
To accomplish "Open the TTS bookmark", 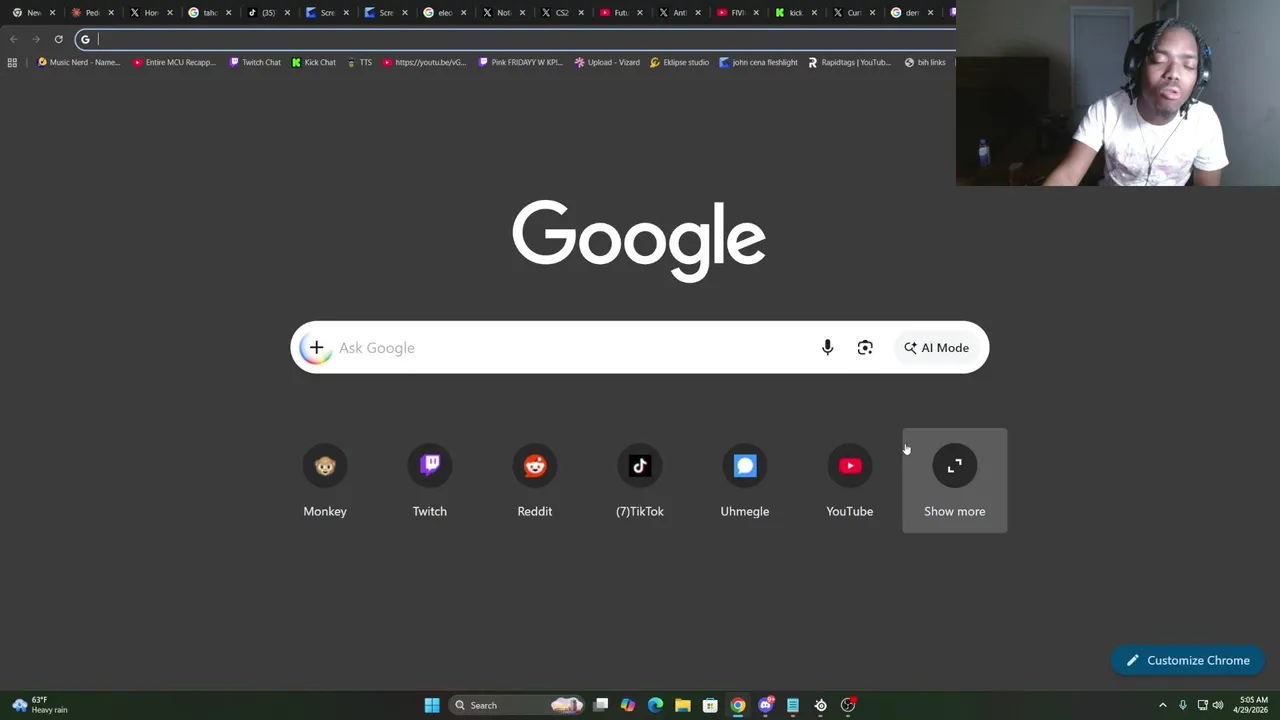I will tap(359, 62).
